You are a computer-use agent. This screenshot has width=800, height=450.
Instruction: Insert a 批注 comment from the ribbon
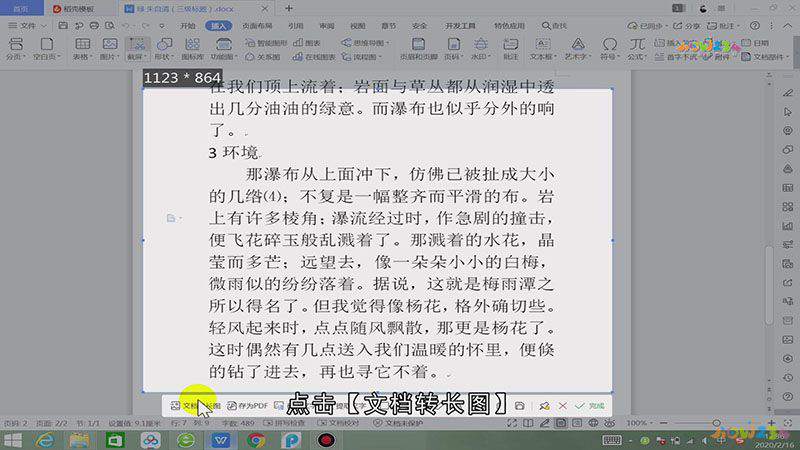511,49
